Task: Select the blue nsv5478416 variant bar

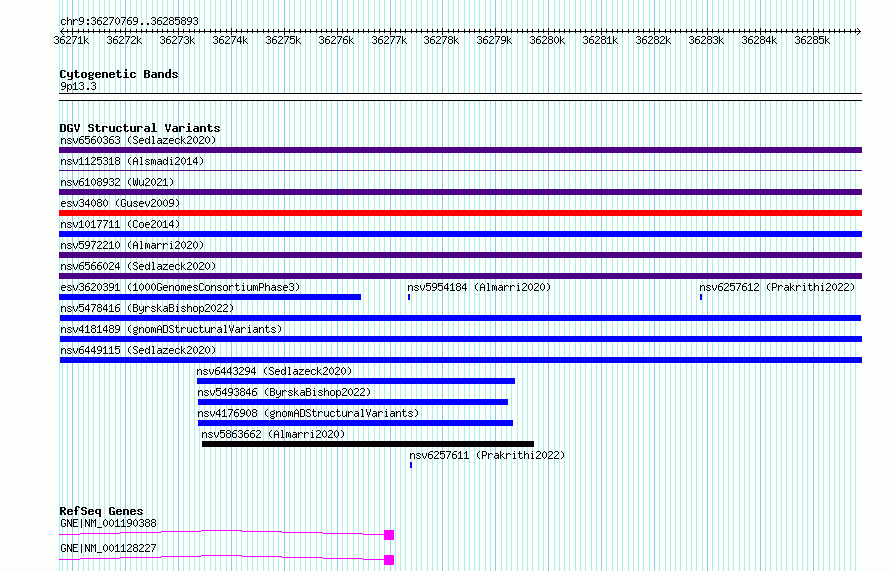Action: (460, 318)
